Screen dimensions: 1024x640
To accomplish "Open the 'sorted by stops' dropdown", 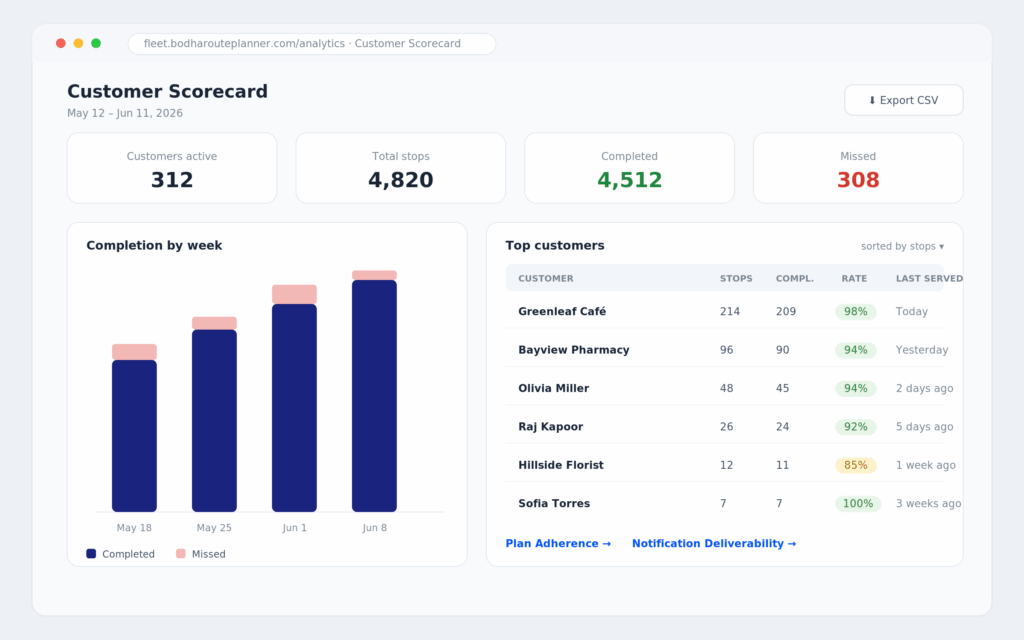I will 902,246.
